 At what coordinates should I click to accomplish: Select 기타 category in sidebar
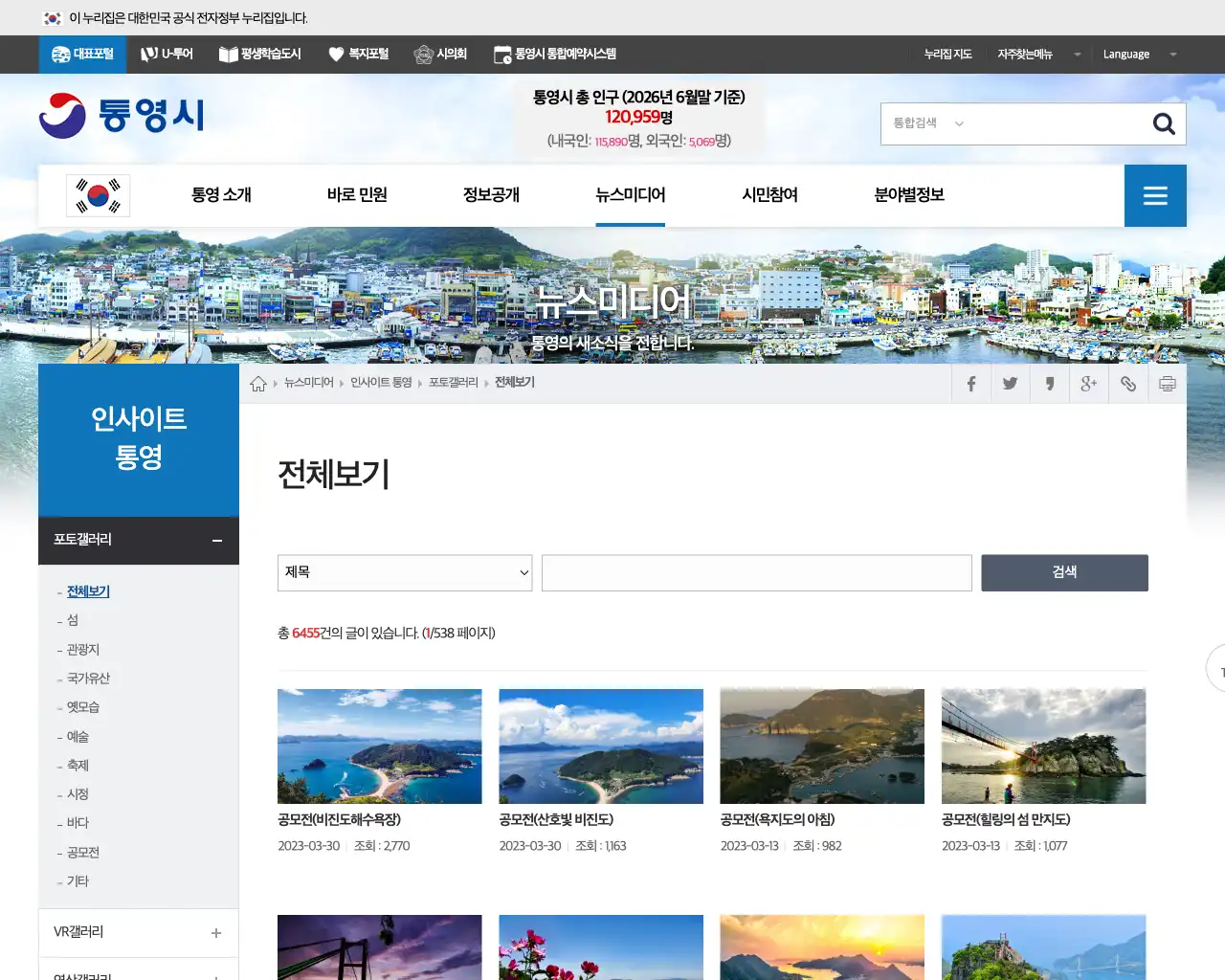(x=78, y=881)
